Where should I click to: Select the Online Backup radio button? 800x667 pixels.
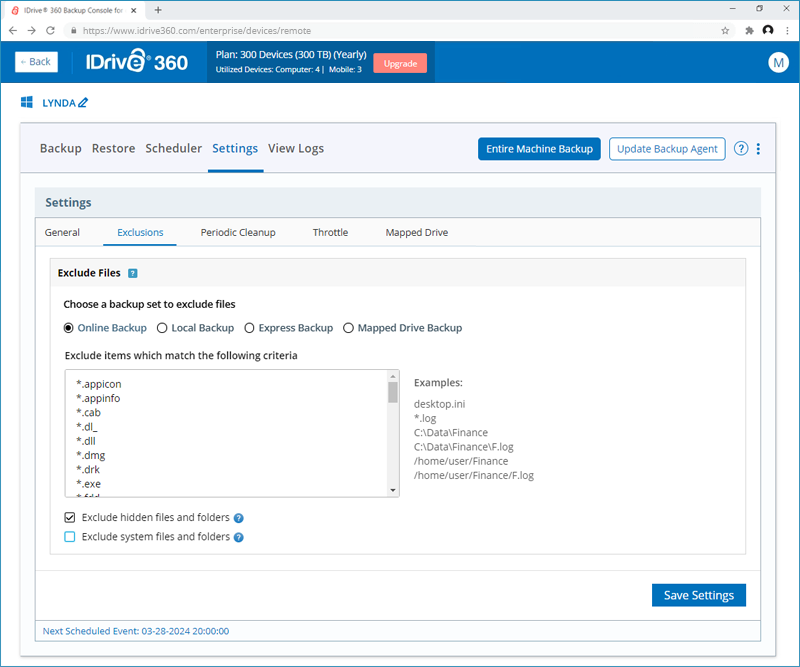pos(68,328)
